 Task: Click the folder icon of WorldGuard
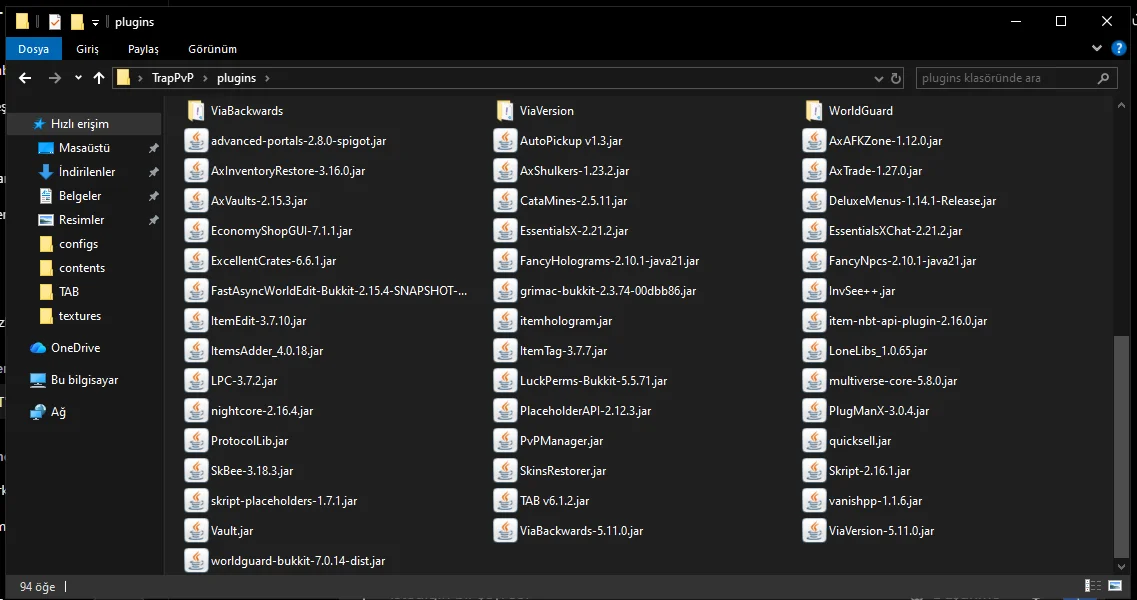814,110
